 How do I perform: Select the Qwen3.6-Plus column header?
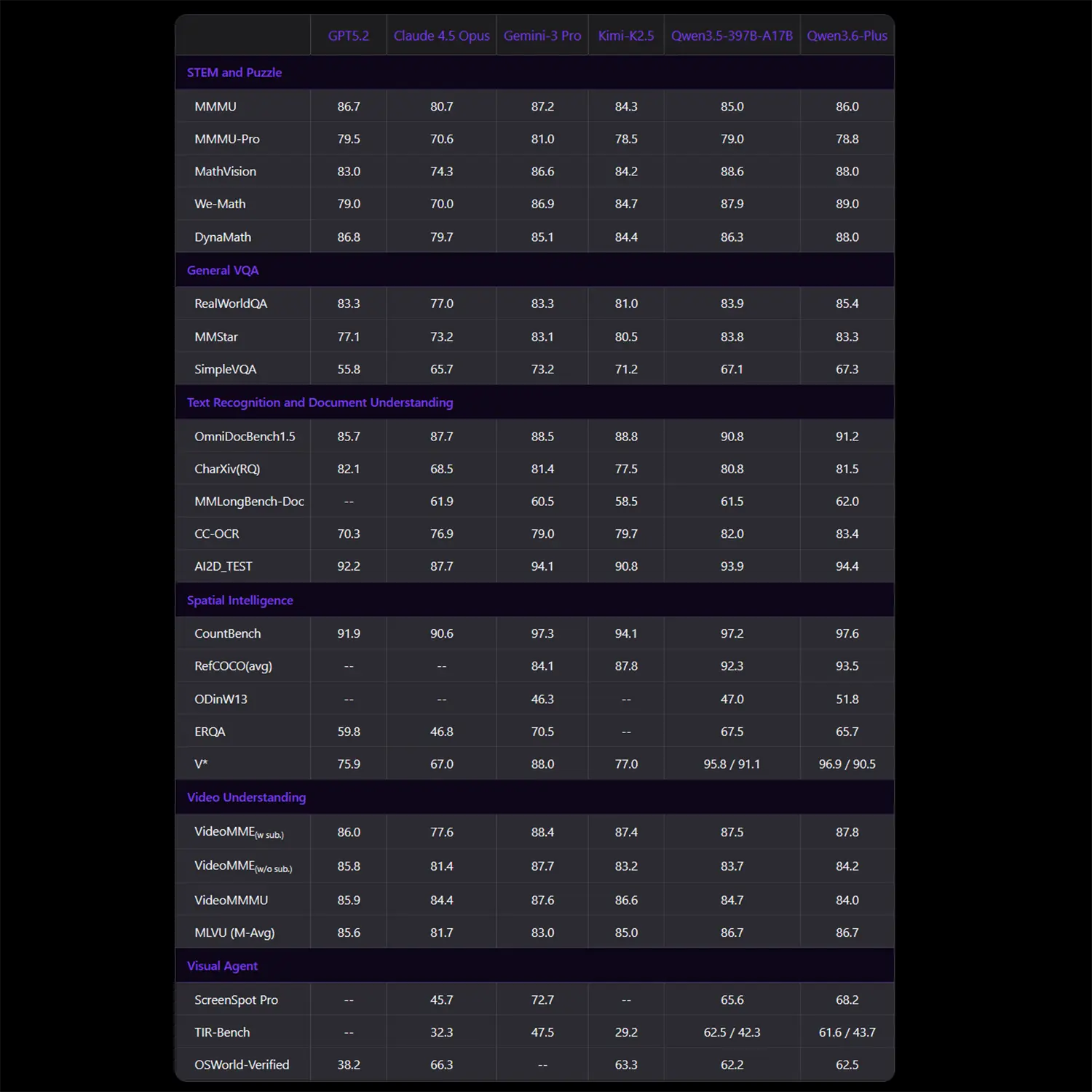(847, 36)
